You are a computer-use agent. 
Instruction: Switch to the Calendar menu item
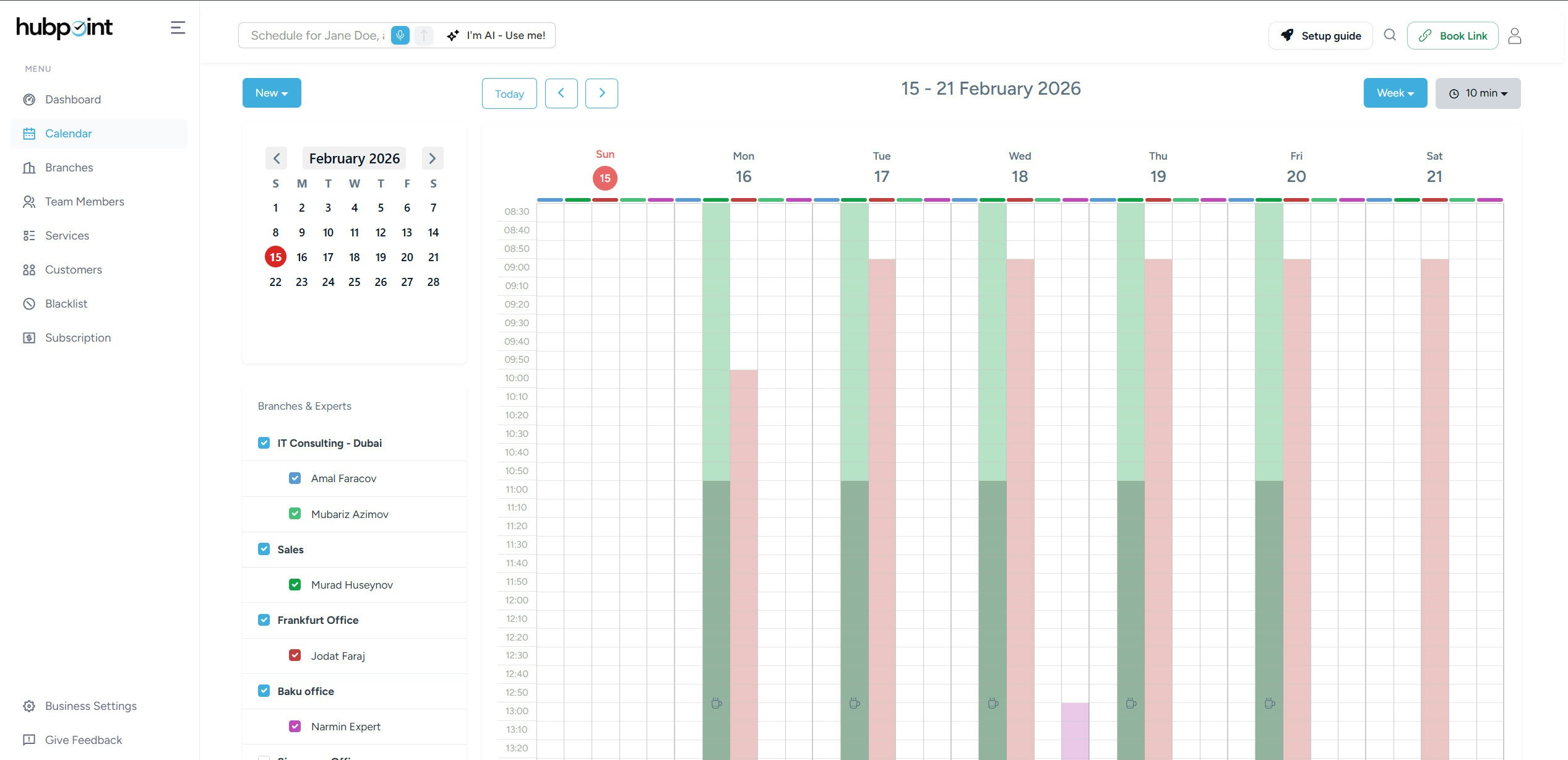click(68, 133)
